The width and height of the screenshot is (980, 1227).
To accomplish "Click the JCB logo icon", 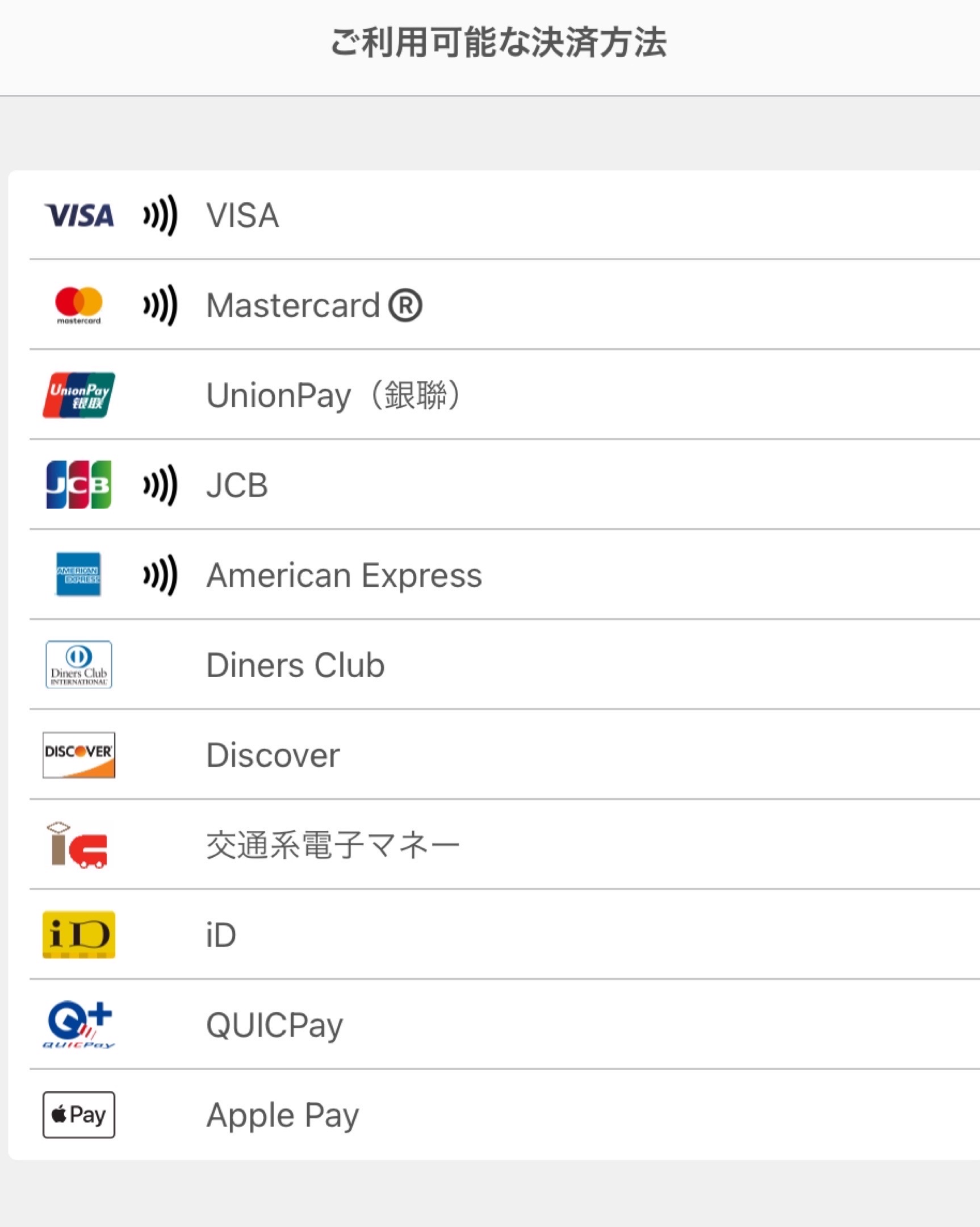I will (x=79, y=485).
